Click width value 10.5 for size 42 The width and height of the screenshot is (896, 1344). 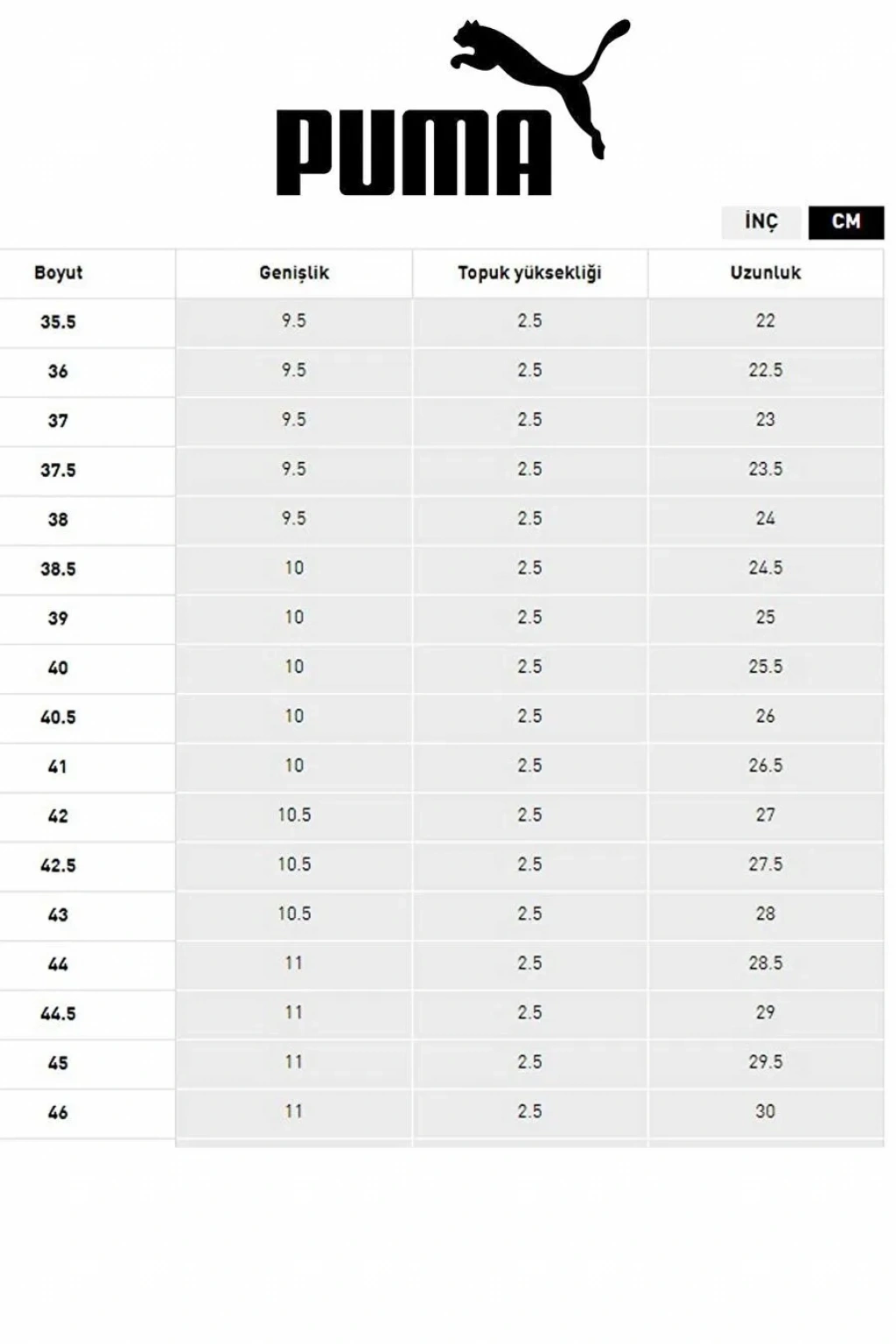point(294,815)
